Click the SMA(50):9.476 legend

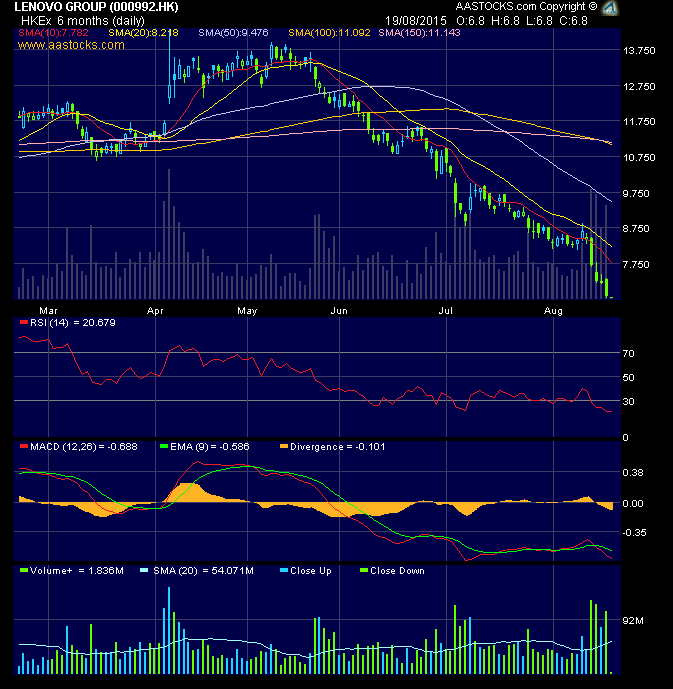click(x=233, y=33)
